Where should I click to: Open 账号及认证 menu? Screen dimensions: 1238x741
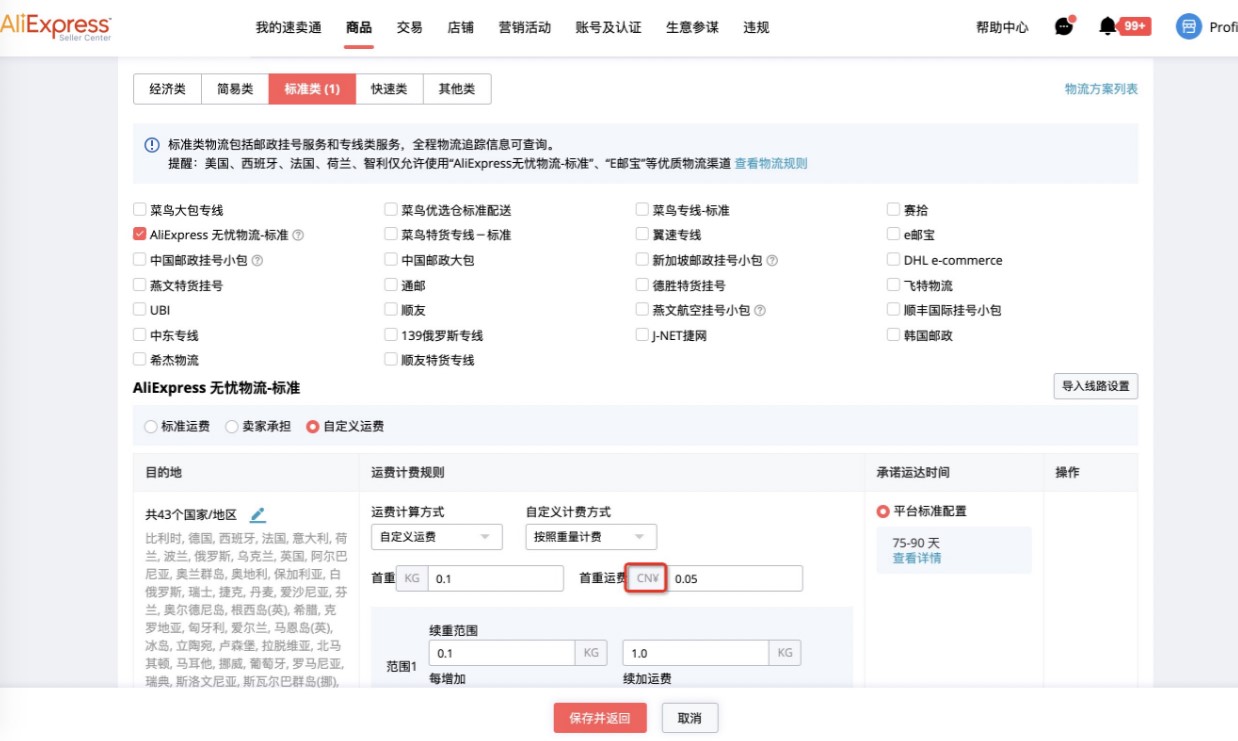pos(609,28)
